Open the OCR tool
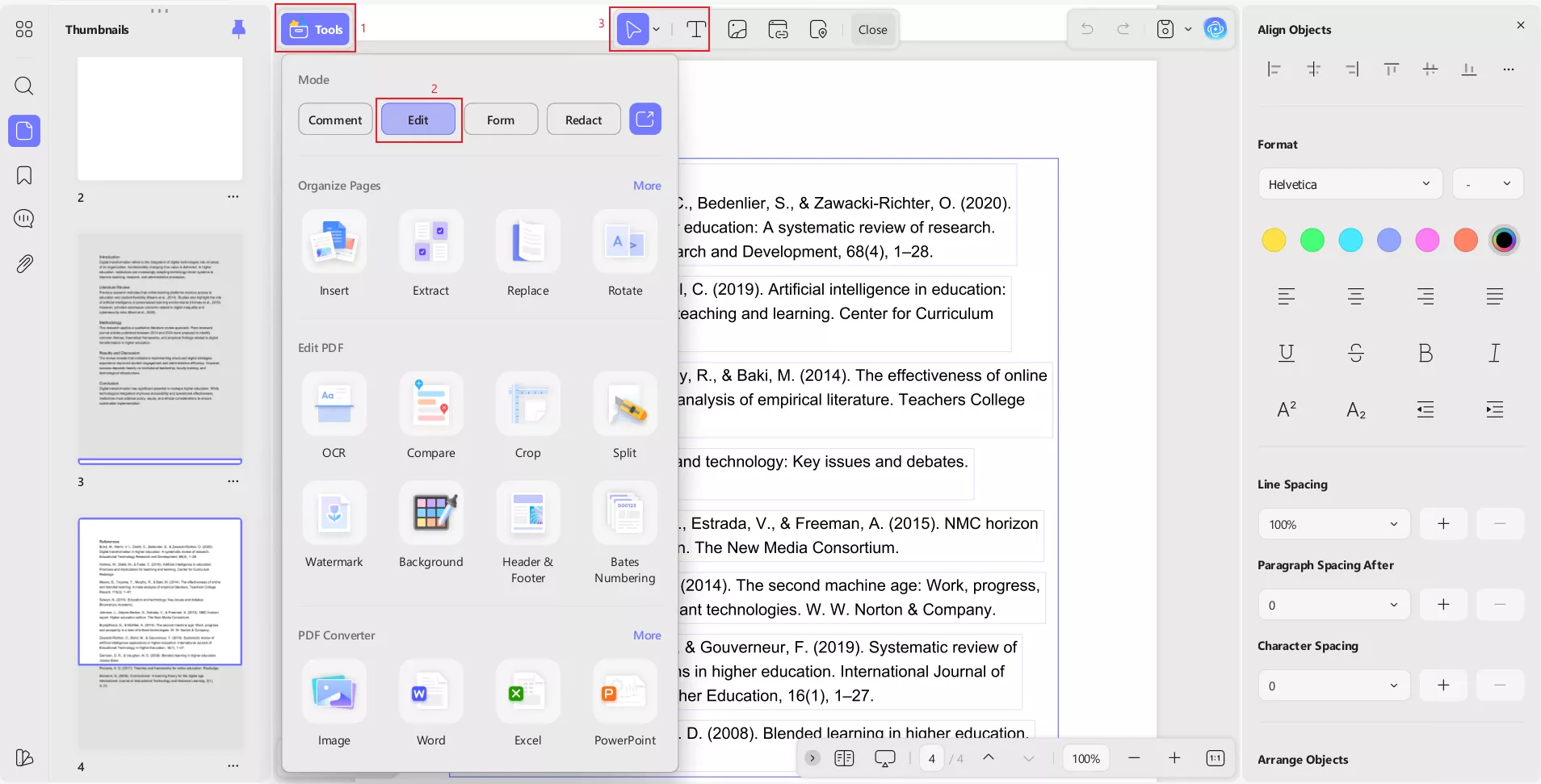The image size is (1541, 784). (x=334, y=404)
